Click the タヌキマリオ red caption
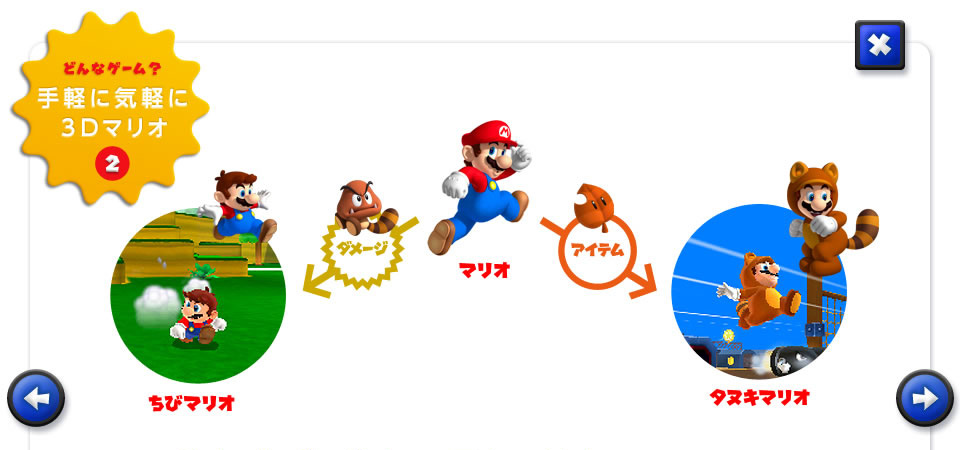960x450 pixels. click(760, 397)
